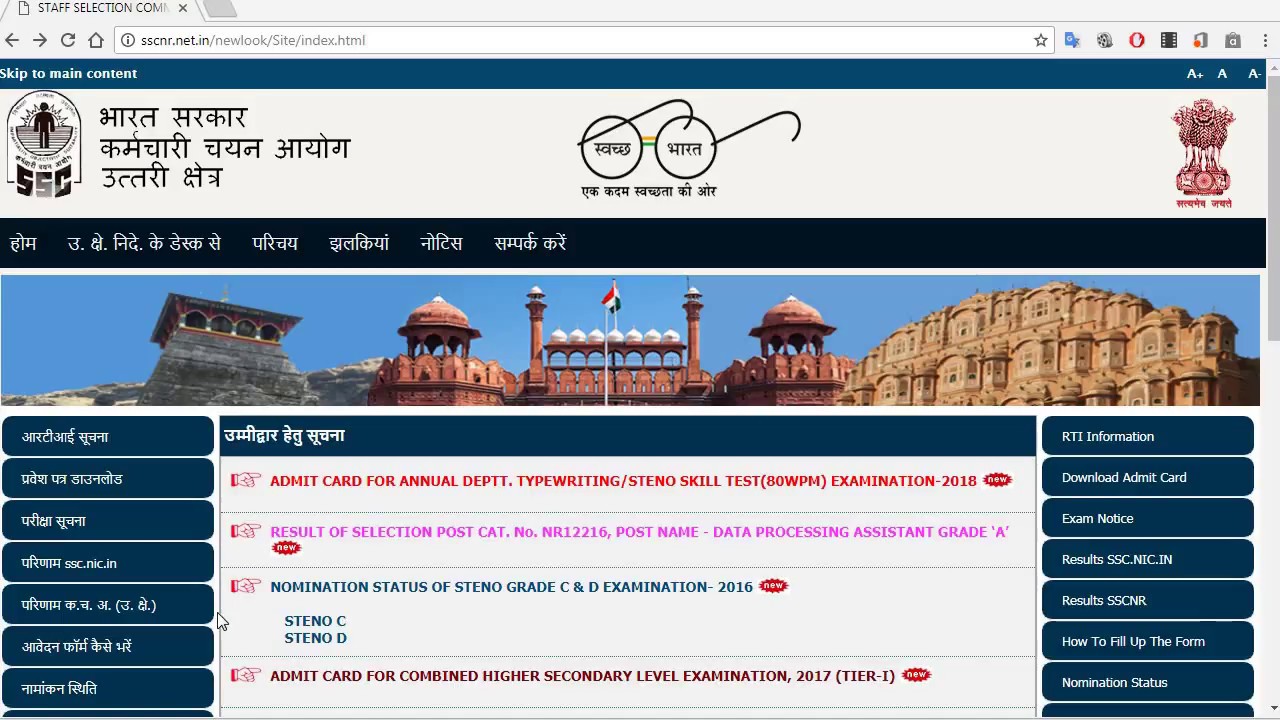Open the Nomination Status right button

tap(1148, 682)
